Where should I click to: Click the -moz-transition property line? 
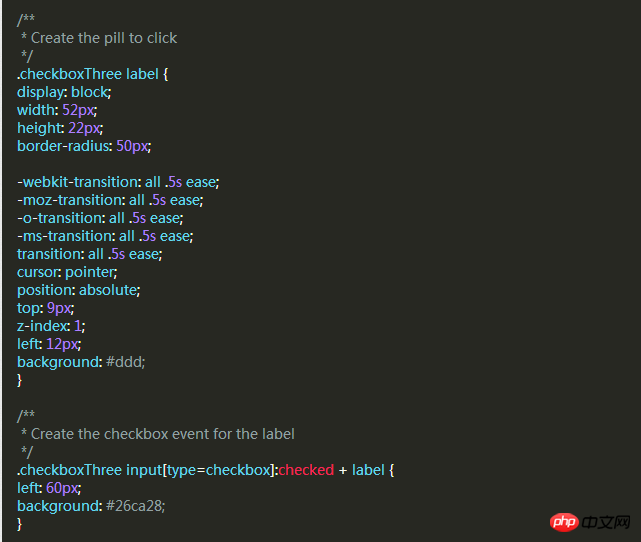tap(110, 200)
